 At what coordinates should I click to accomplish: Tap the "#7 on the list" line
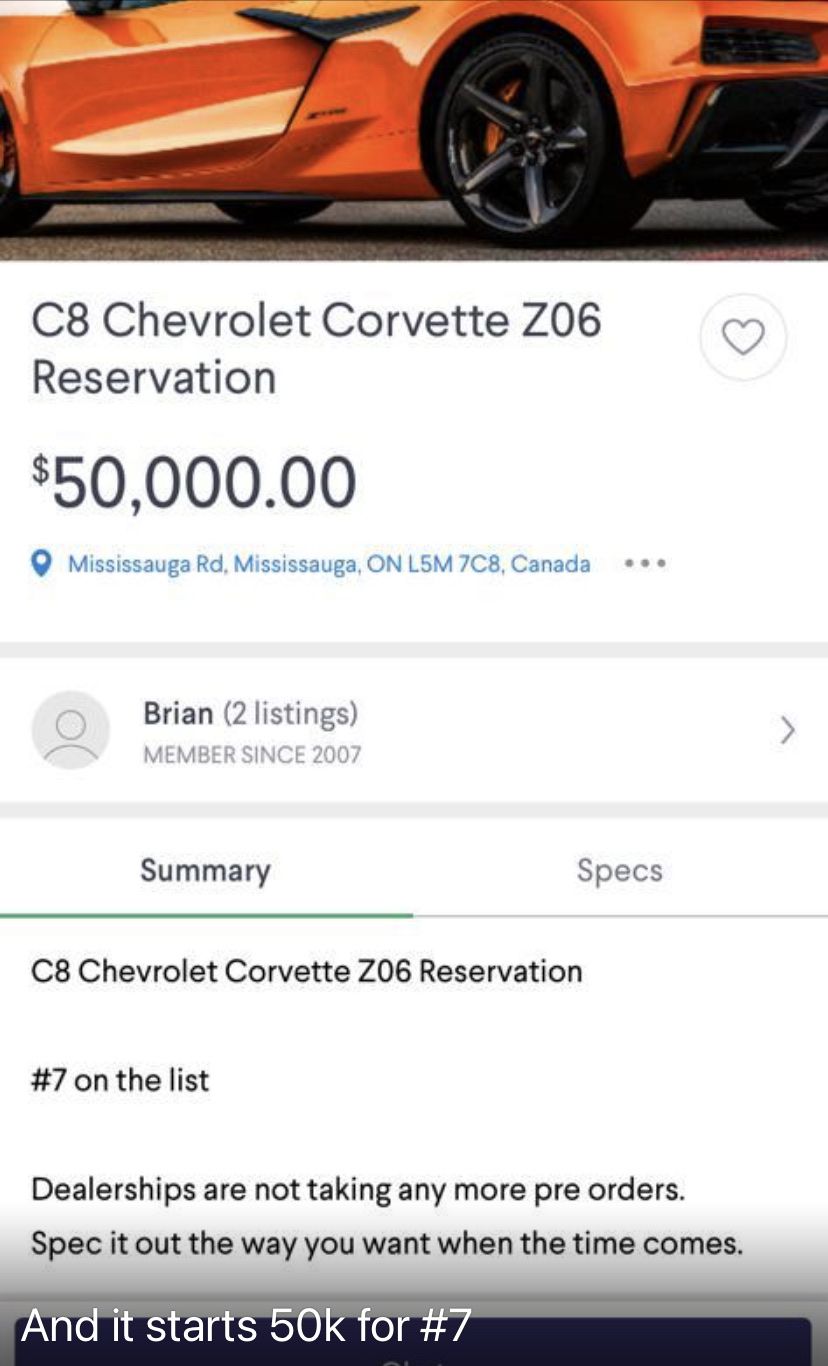click(121, 1080)
